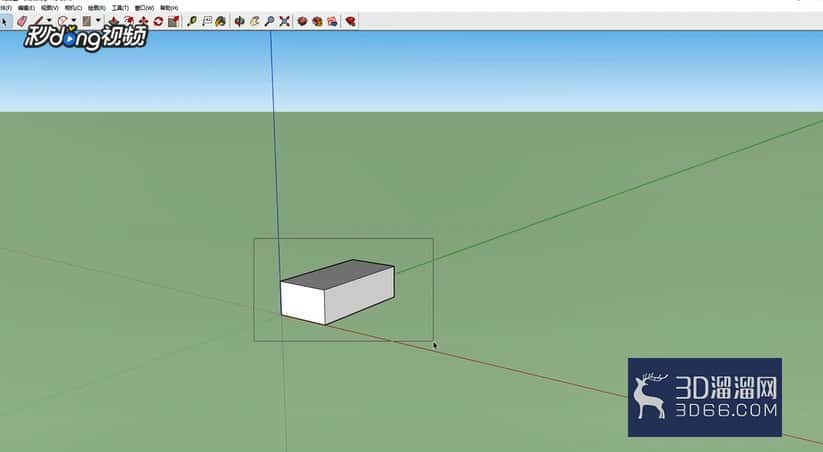Select the Line pencil tool
The height and width of the screenshot is (452, 823).
38,22
